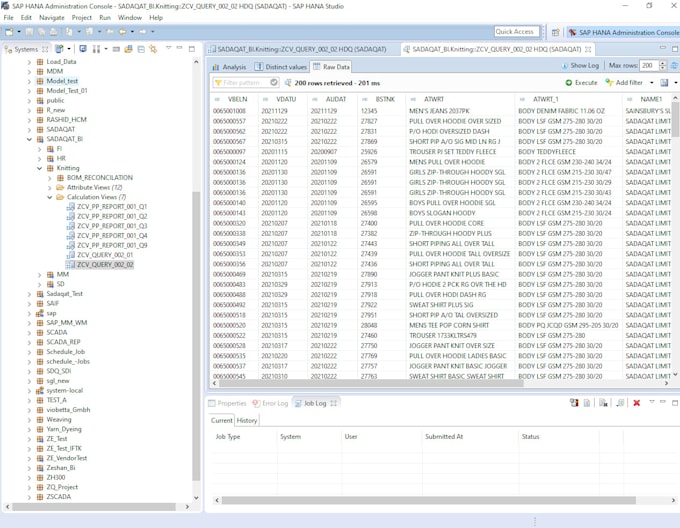Image resolution: width=680 pixels, height=528 pixels.
Task: Click the Execute button label
Action: [x=586, y=82]
